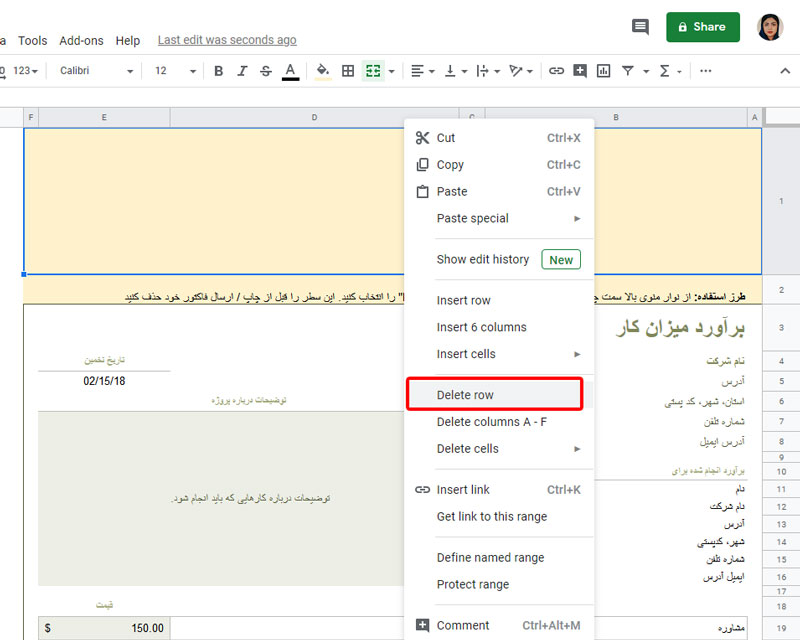Toggle strikethrough formatting in toolbar
The image size is (800, 640).
point(265,71)
